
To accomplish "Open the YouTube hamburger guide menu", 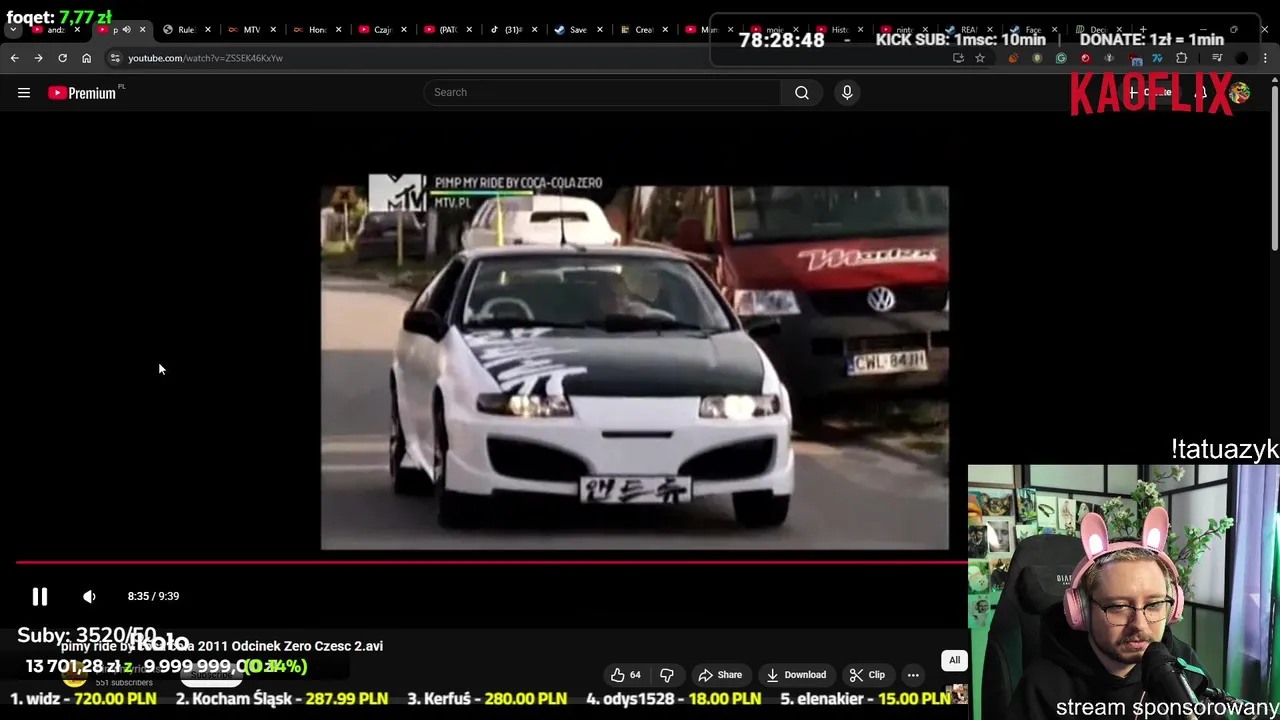I will 24,93.
